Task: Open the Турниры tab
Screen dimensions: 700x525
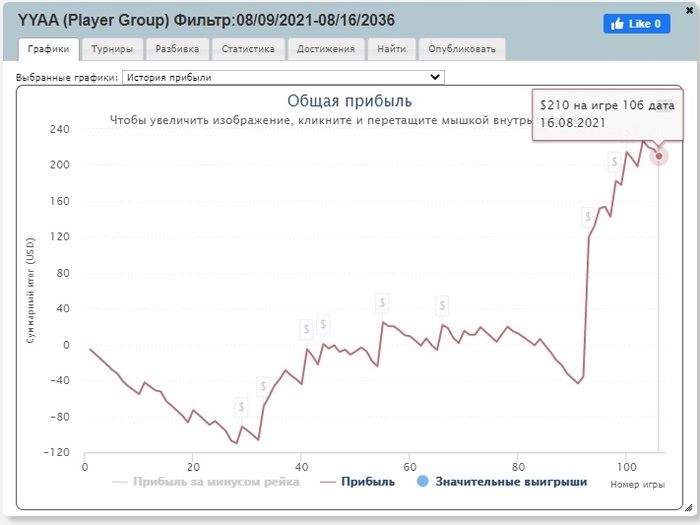Action: 112,49
